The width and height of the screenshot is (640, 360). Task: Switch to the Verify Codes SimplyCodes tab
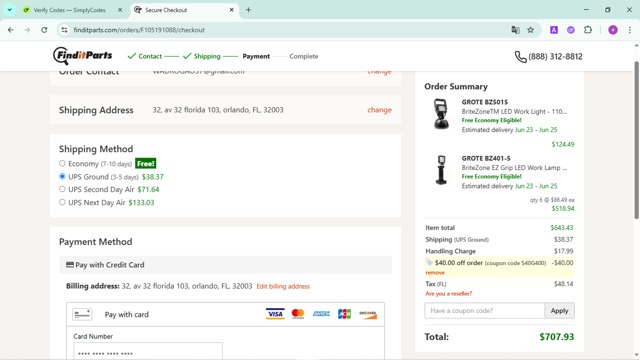tap(69, 10)
